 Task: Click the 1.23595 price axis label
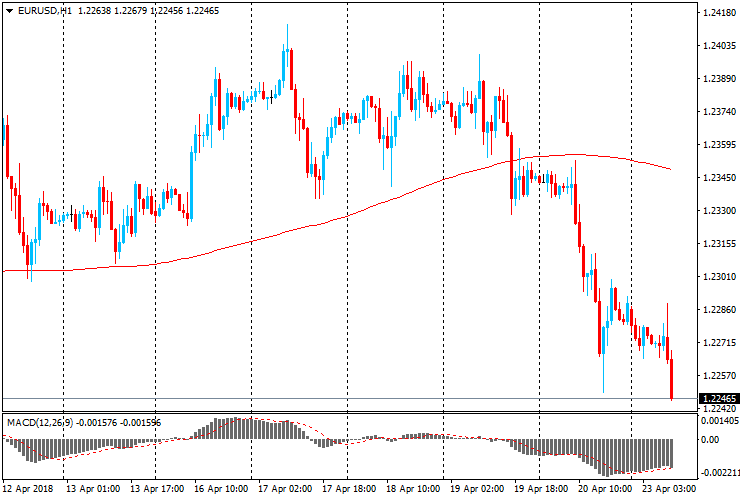[719, 145]
